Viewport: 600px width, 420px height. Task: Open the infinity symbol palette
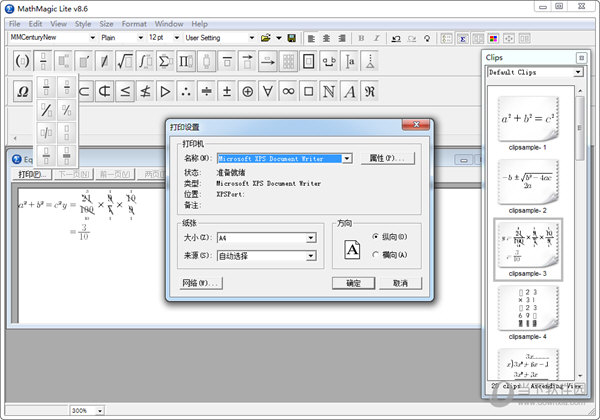[288, 91]
